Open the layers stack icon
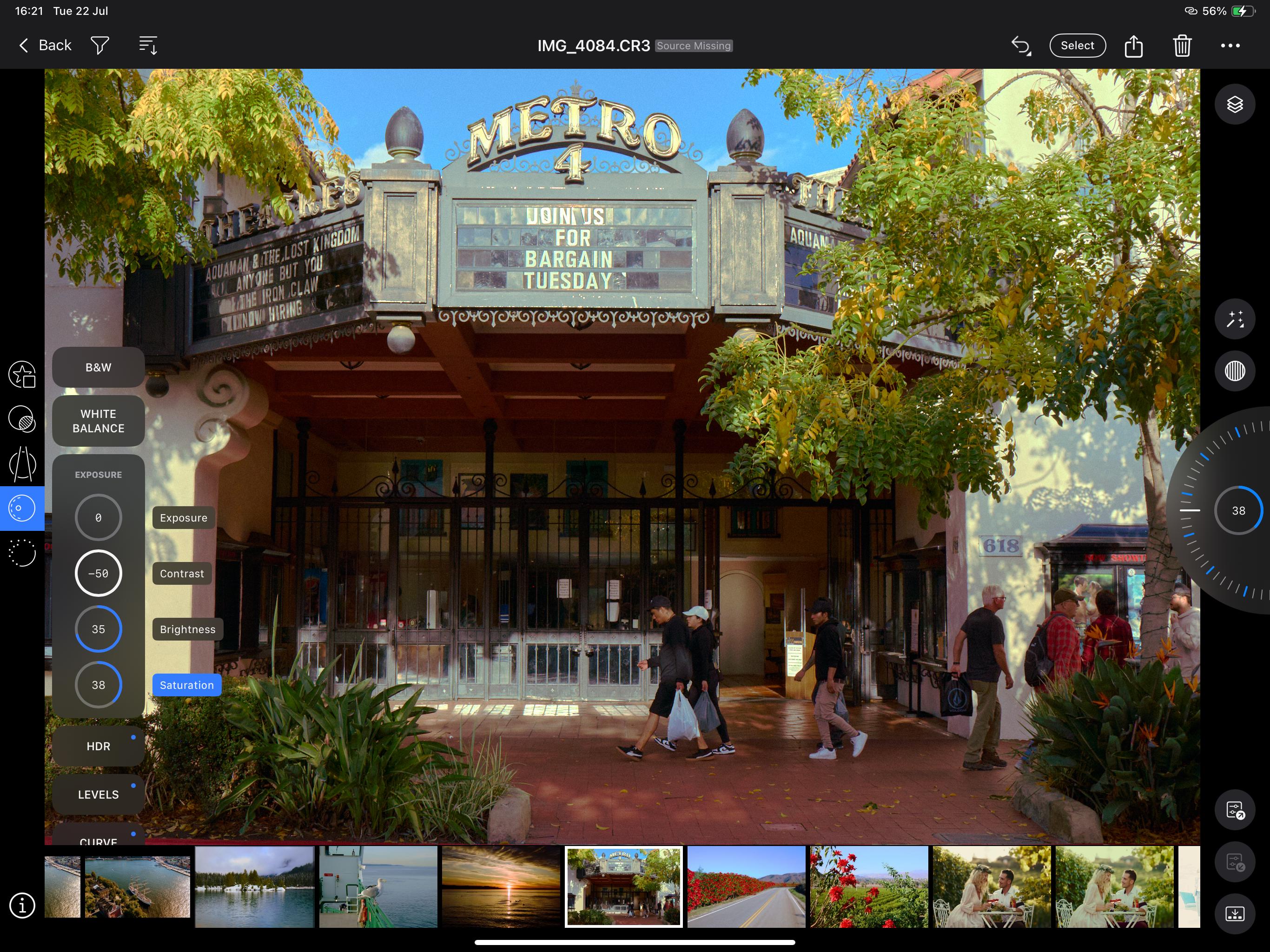The image size is (1270, 952). [x=1234, y=105]
